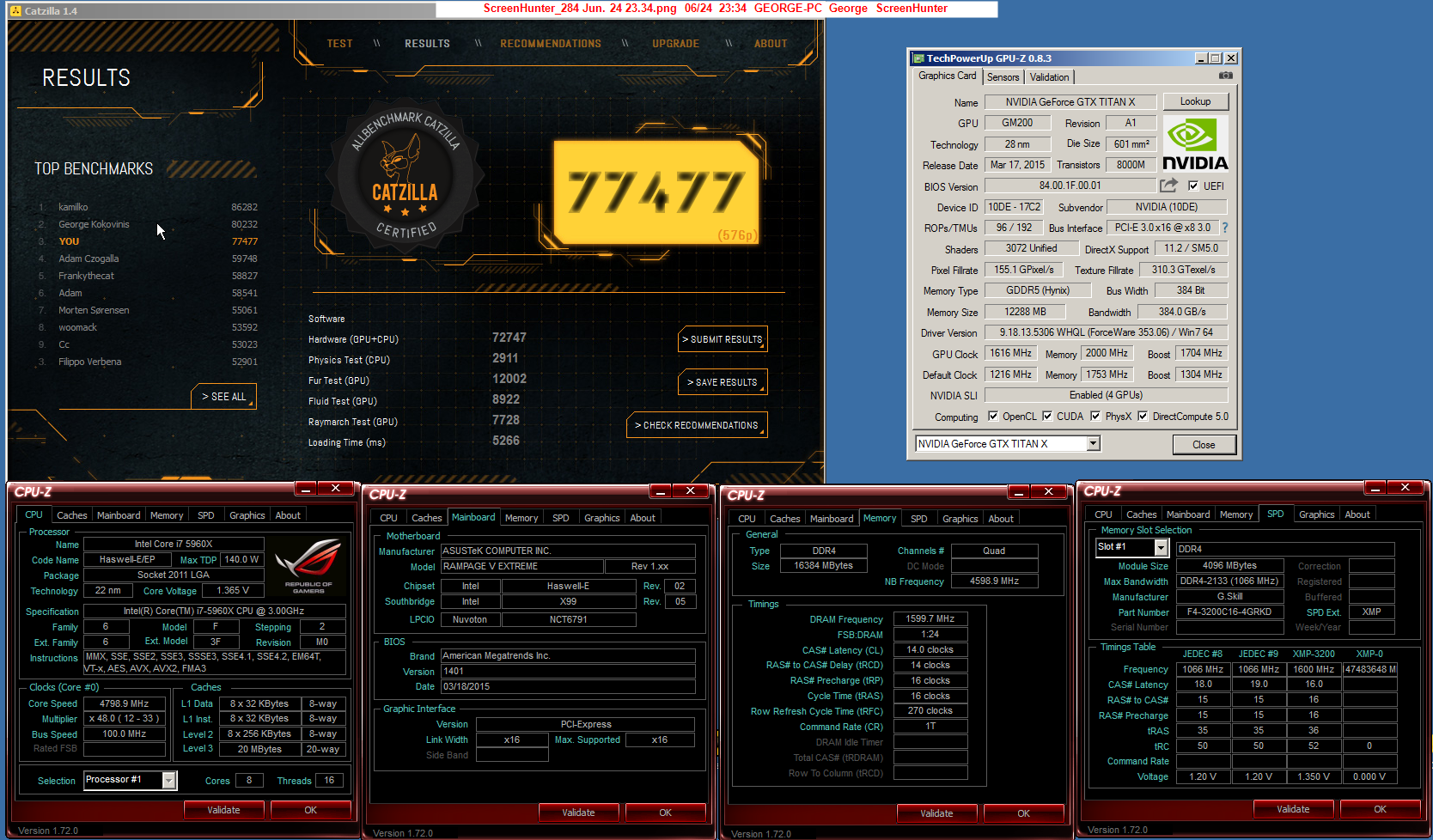This screenshot has width=1433, height=840.
Task: Select the George Kokovinis leaderboard entry
Action: pos(148,224)
